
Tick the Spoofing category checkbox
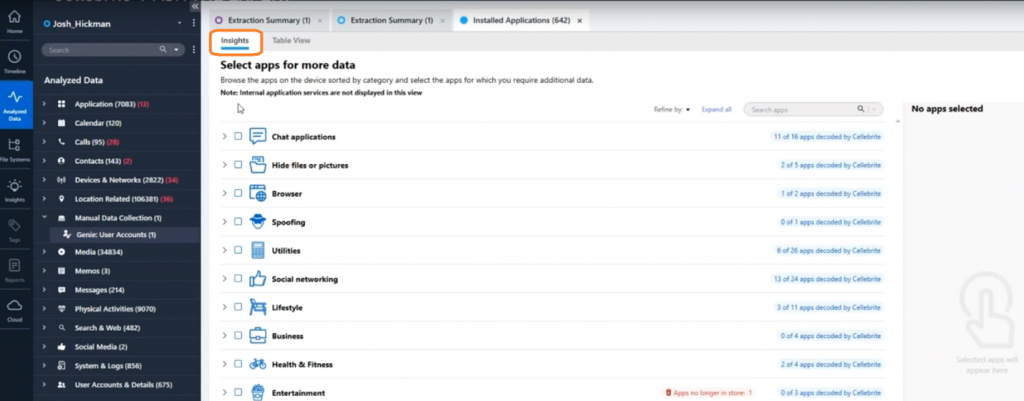[x=238, y=222]
